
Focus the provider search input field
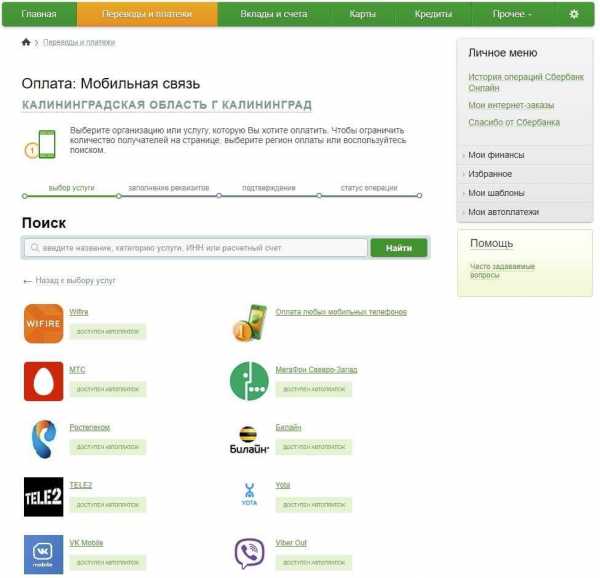coord(196,248)
